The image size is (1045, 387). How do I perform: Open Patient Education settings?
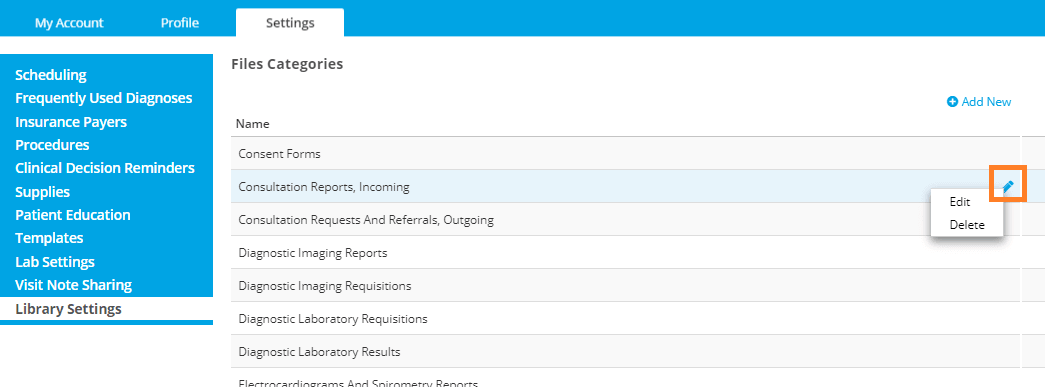pyautogui.click(x=73, y=214)
